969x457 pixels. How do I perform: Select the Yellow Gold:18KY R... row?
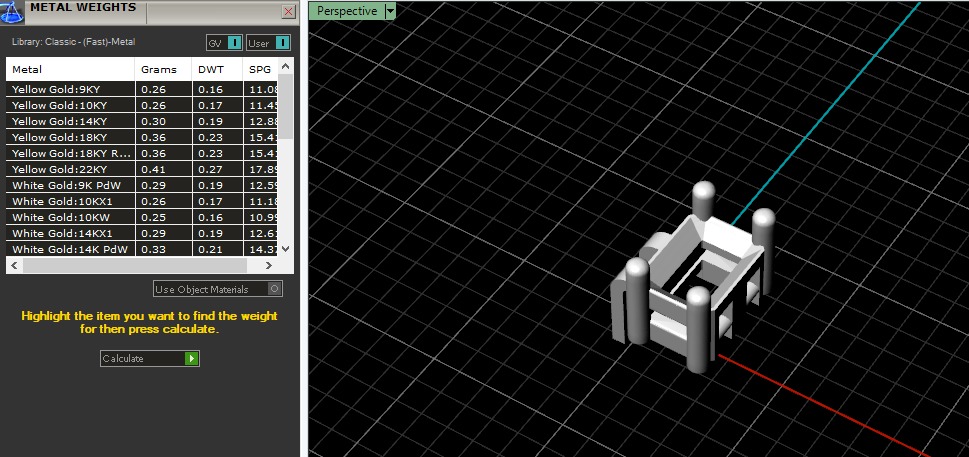pos(142,153)
